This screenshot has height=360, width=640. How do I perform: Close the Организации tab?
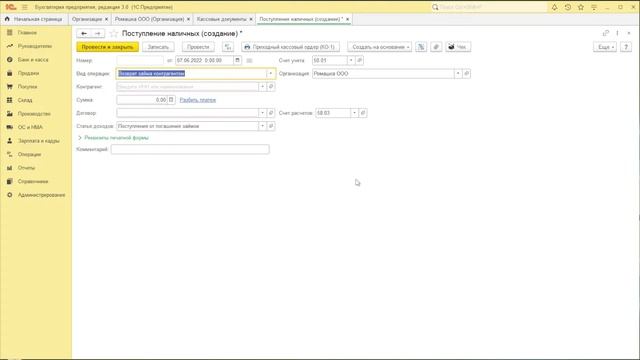pyautogui.click(x=107, y=19)
